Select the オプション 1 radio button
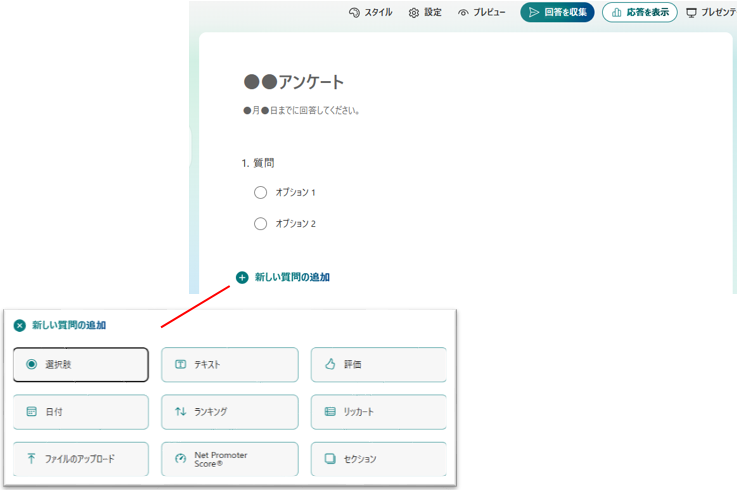Viewport: 737px width, 490px height. click(261, 192)
